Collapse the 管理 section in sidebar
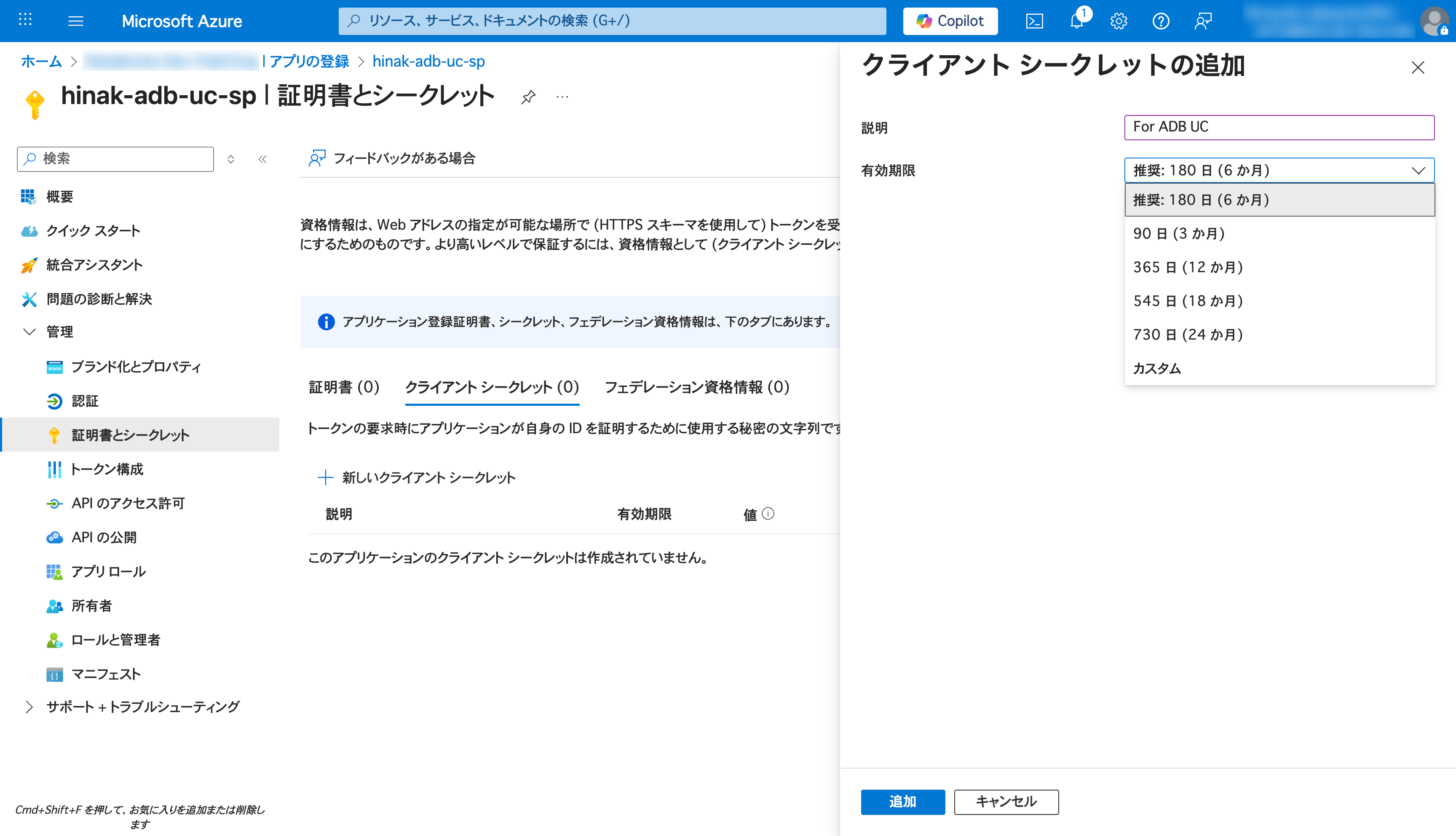Viewport: 1456px width, 836px height. coord(29,332)
